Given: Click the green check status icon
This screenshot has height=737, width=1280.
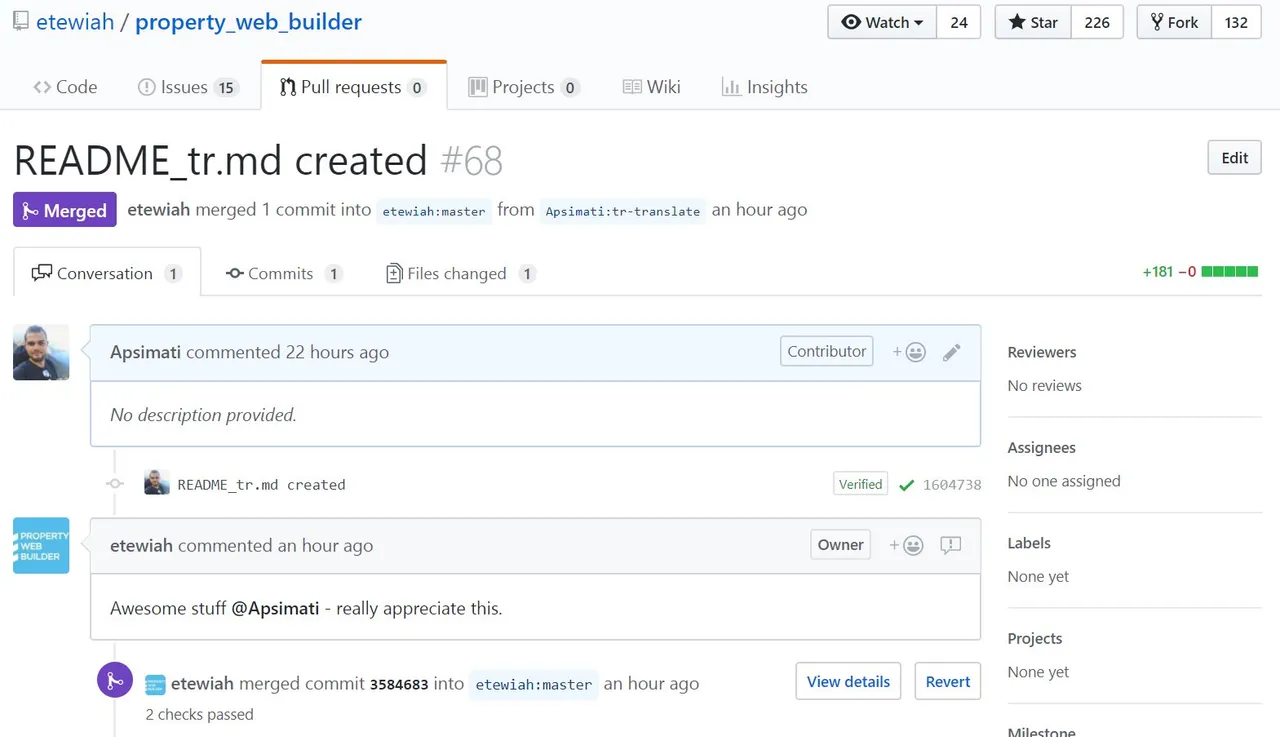Looking at the screenshot, I should tap(906, 485).
